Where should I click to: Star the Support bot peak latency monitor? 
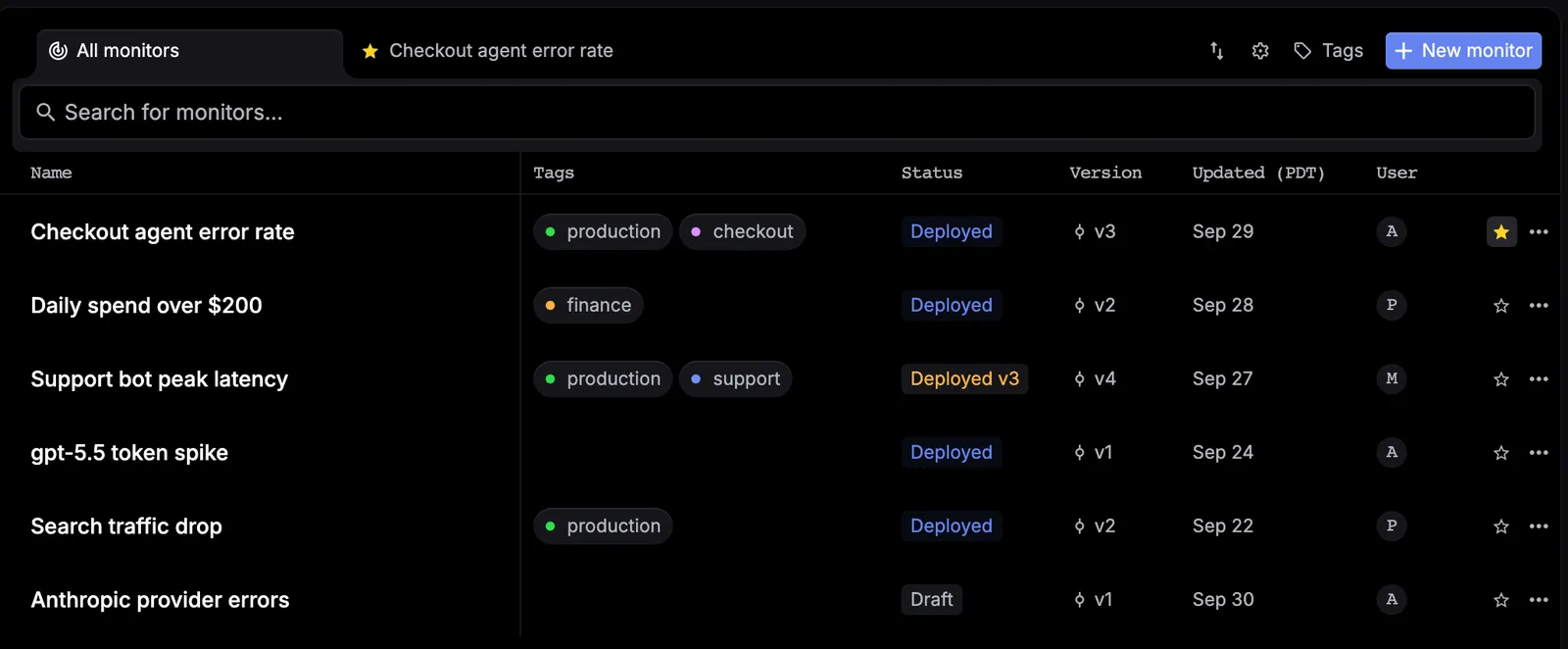(x=1501, y=379)
